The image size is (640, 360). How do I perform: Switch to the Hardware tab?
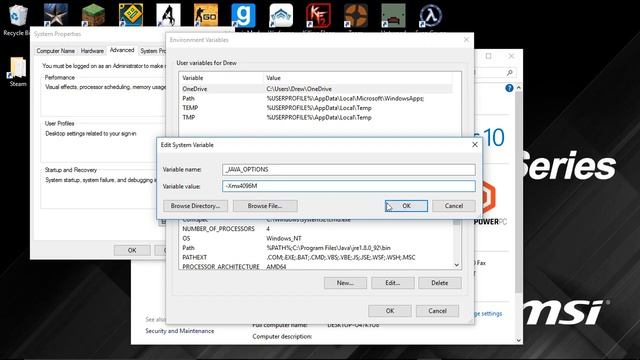tap(92, 51)
